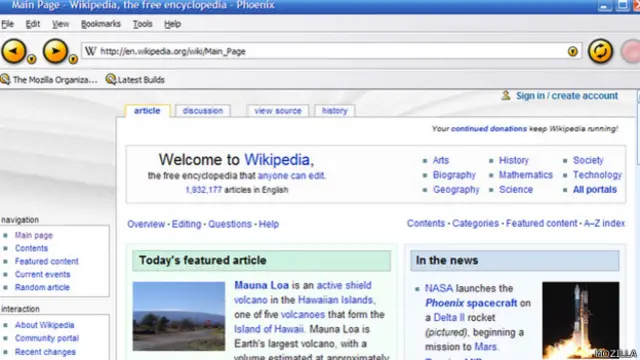Open Recent changes sidebar link

point(45,352)
